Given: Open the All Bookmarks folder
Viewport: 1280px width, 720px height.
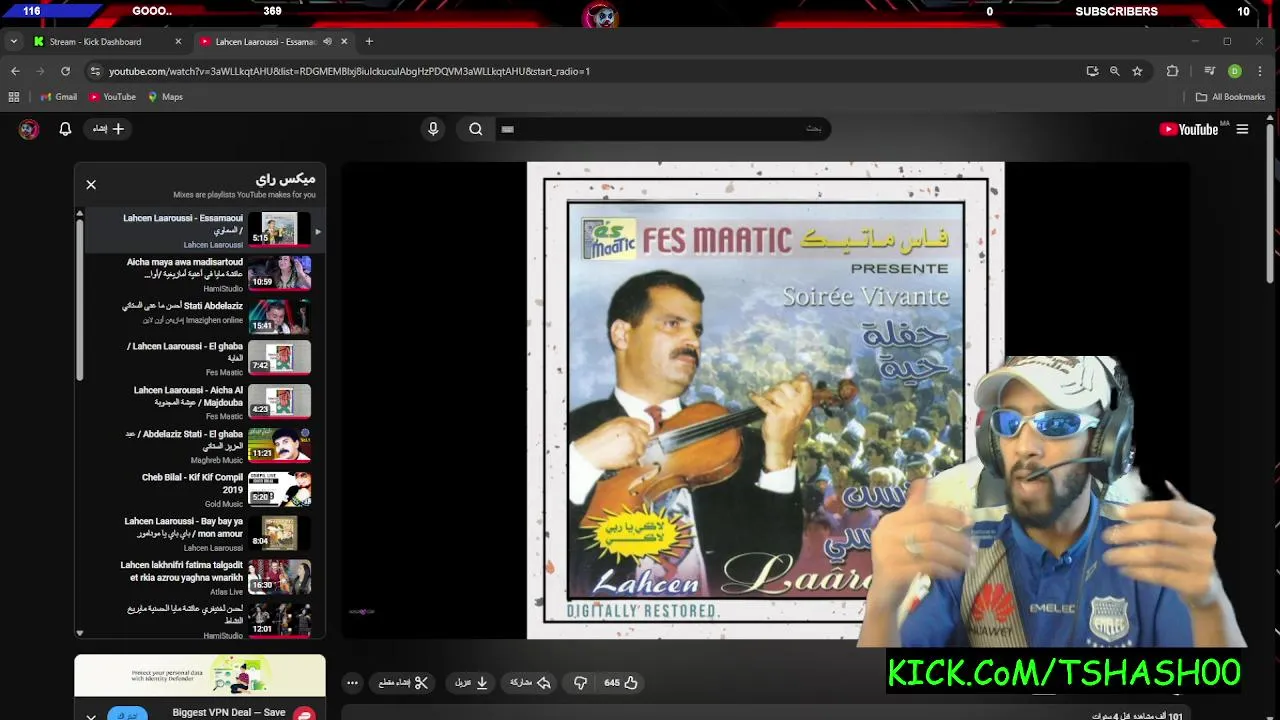Looking at the screenshot, I should tap(1230, 97).
